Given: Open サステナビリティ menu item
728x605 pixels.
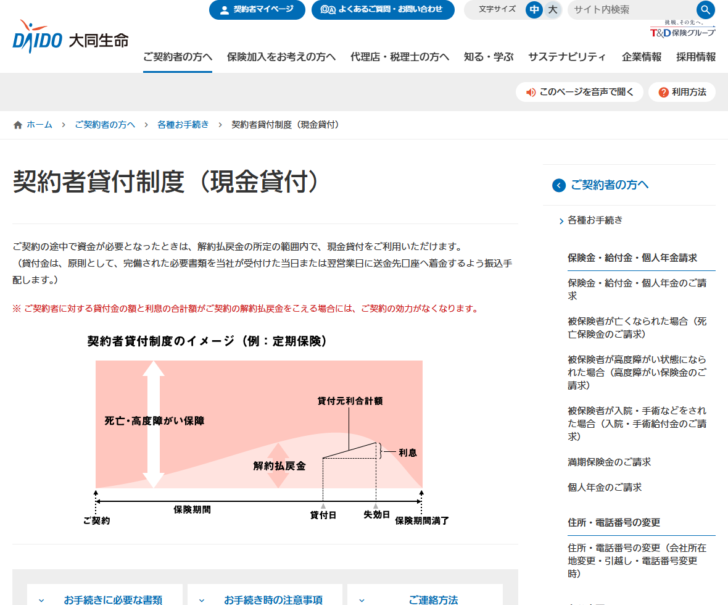Looking at the screenshot, I should click(567, 57).
